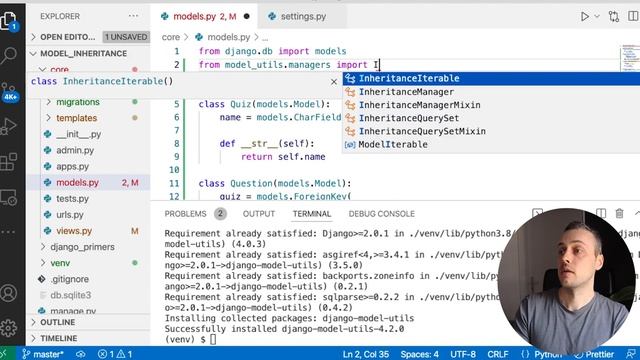Open admin.py in the explorer
Viewport: 640px width, 360px height.
point(75,150)
